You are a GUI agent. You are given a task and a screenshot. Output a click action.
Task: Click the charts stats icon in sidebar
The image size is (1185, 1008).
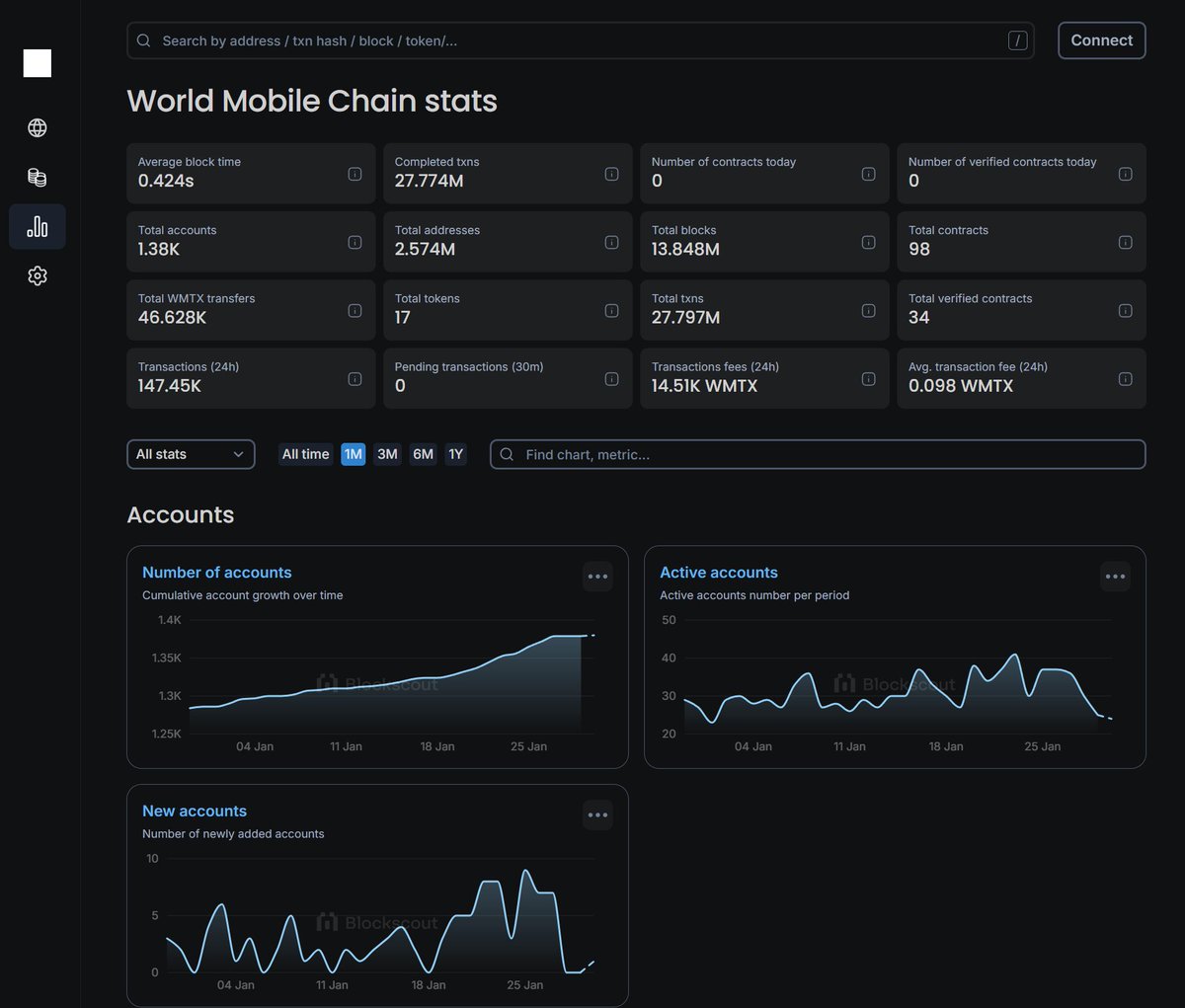pos(37,226)
